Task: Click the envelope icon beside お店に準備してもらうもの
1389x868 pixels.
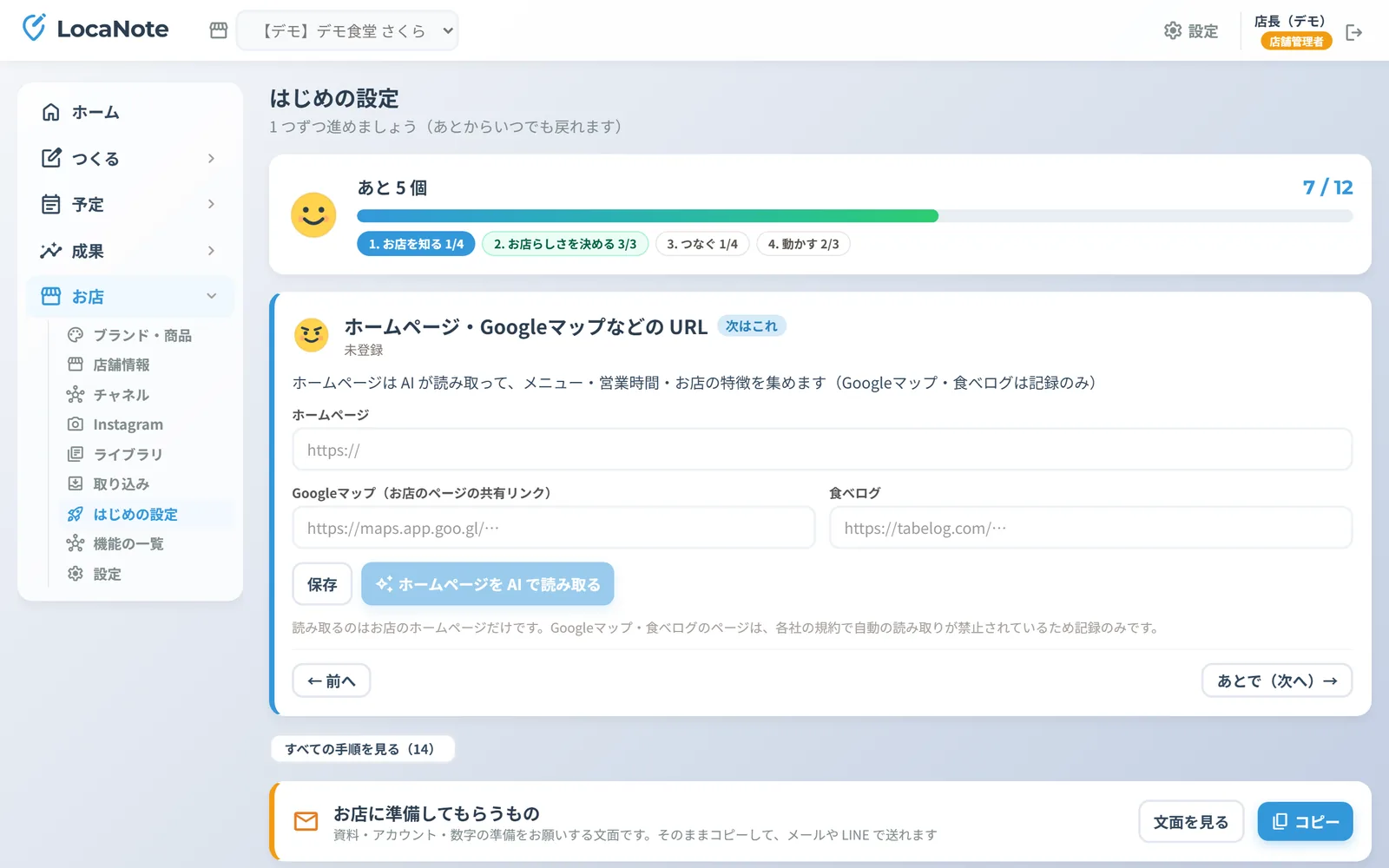Action: coord(306,821)
